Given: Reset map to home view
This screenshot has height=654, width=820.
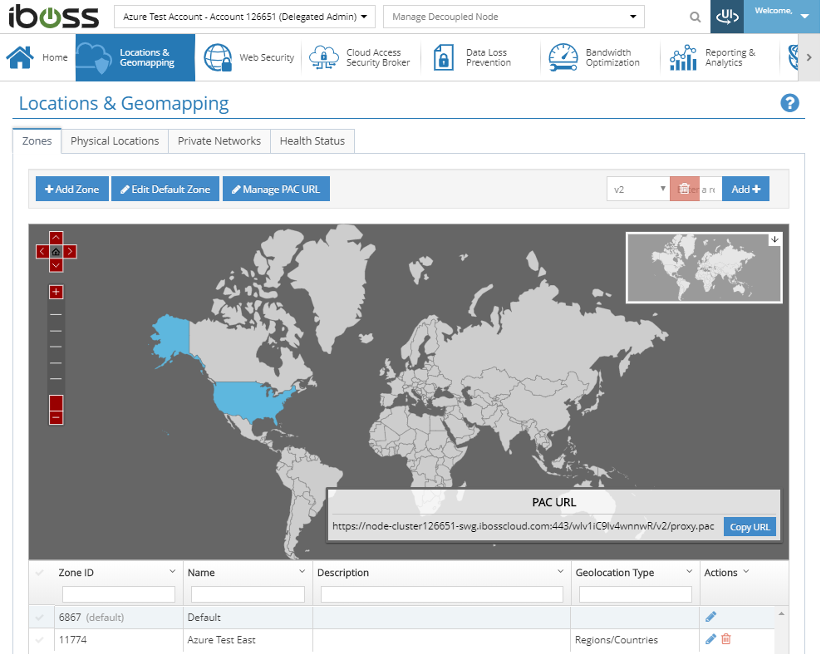Looking at the screenshot, I should point(56,252).
